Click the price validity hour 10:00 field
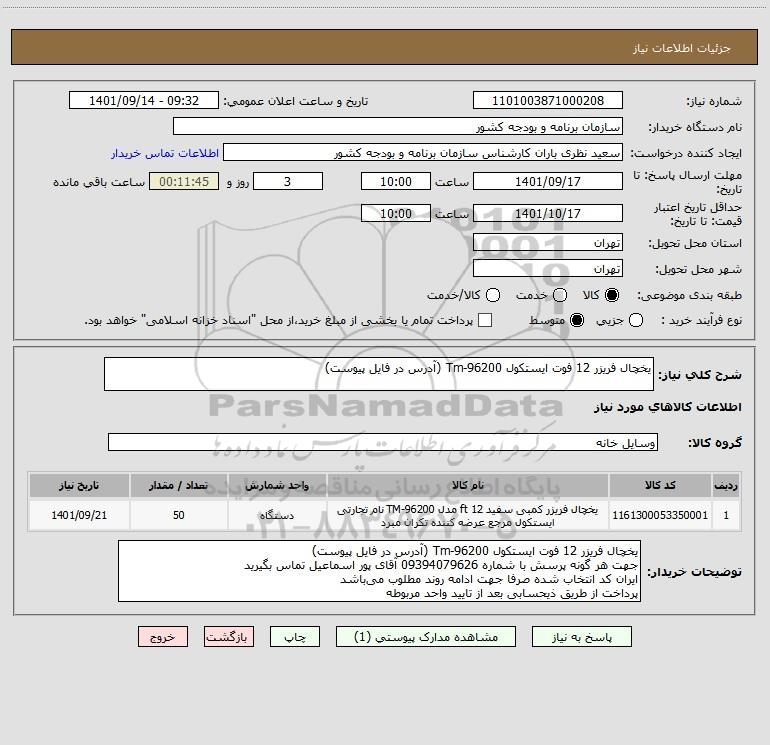The height and width of the screenshot is (745, 770). tap(396, 213)
